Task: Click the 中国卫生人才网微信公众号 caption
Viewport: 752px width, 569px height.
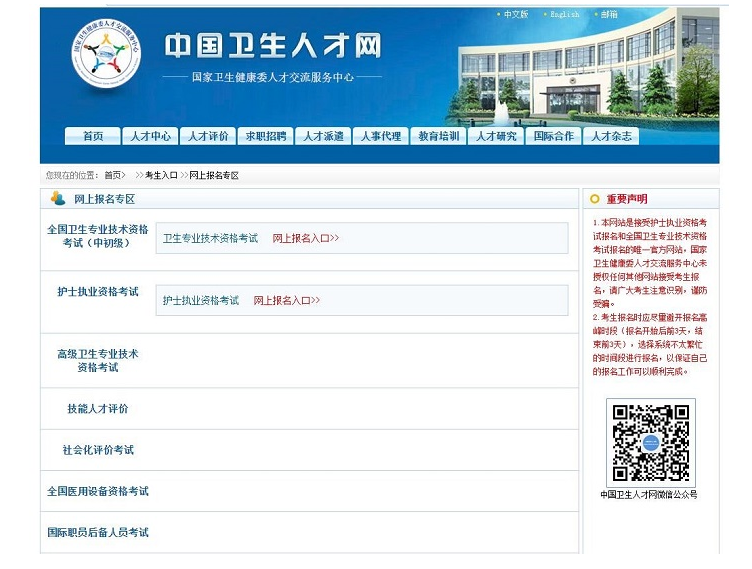Action: point(649,495)
